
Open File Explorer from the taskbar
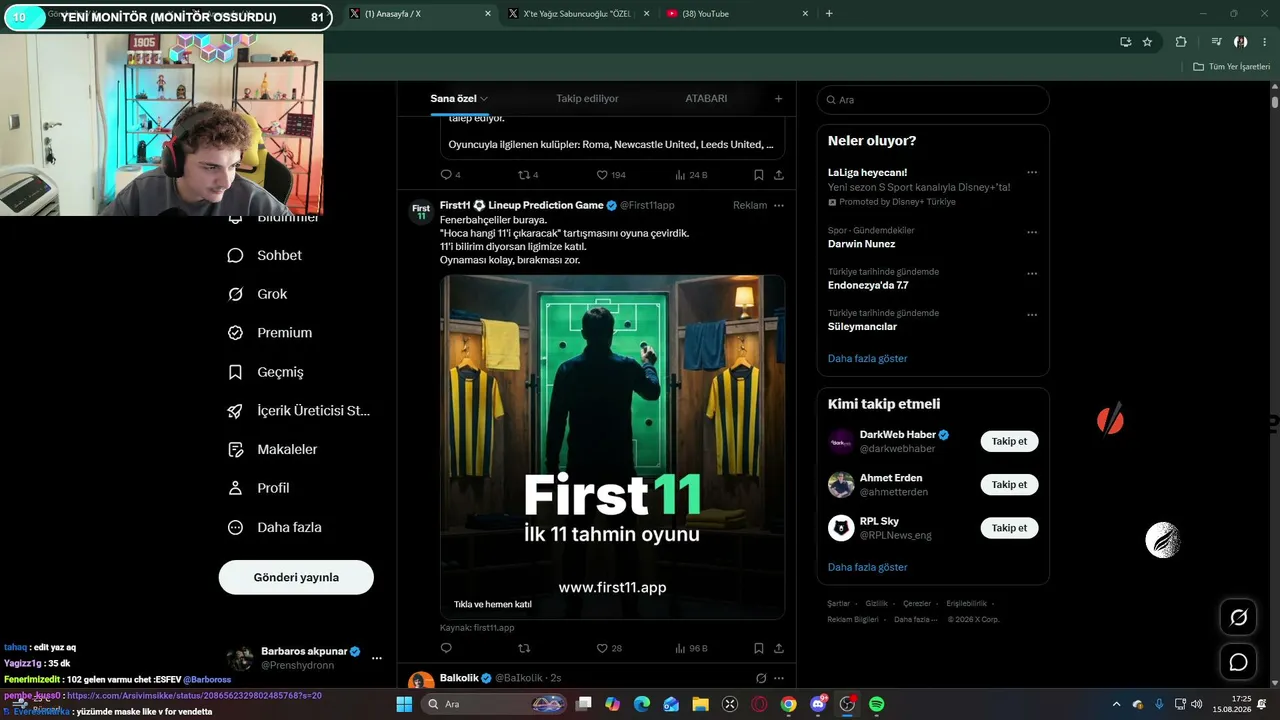click(x=700, y=705)
